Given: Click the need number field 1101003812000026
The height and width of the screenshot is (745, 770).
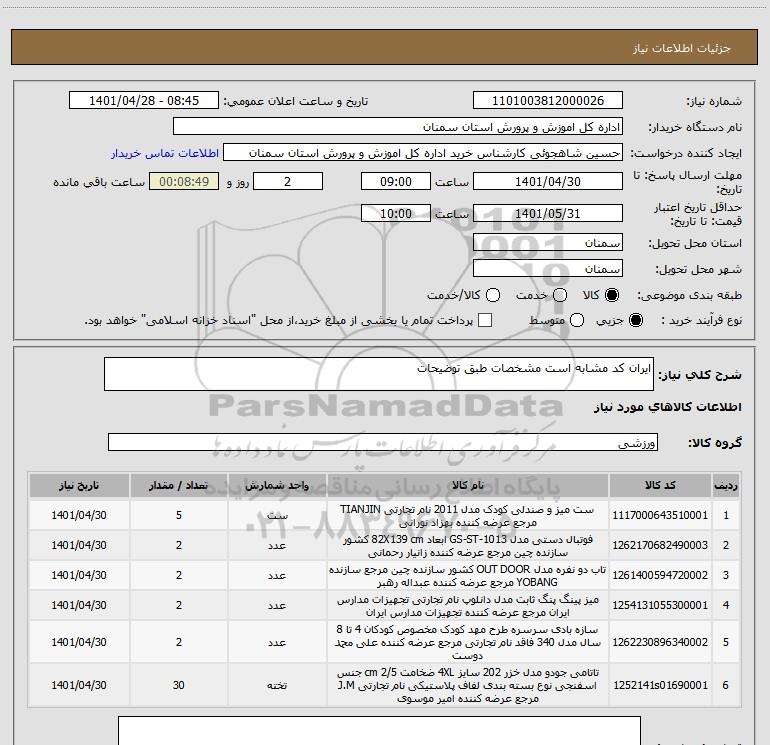Looking at the screenshot, I should 548,101.
